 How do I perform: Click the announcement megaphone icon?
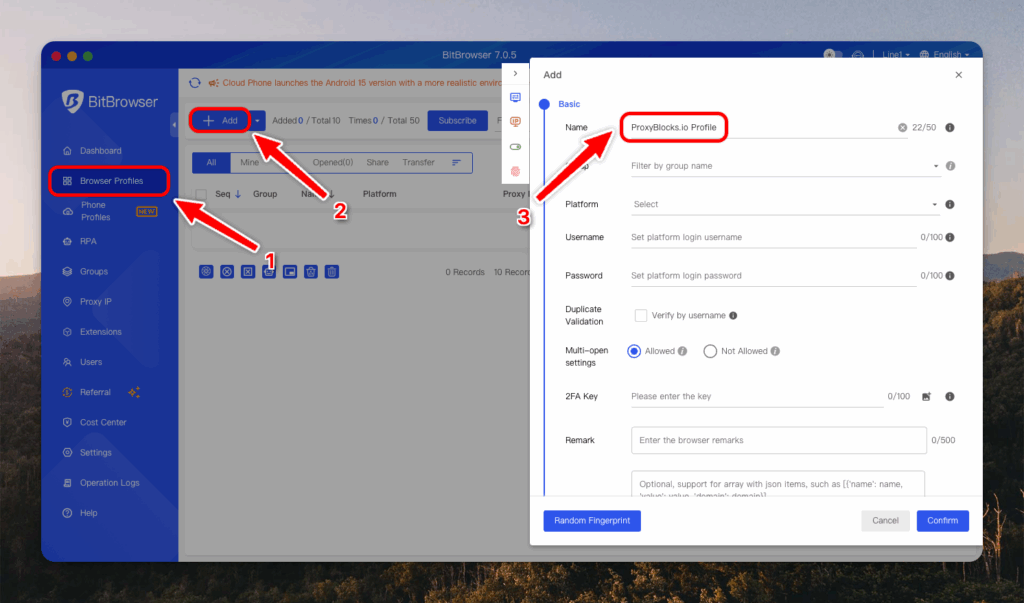[x=213, y=83]
